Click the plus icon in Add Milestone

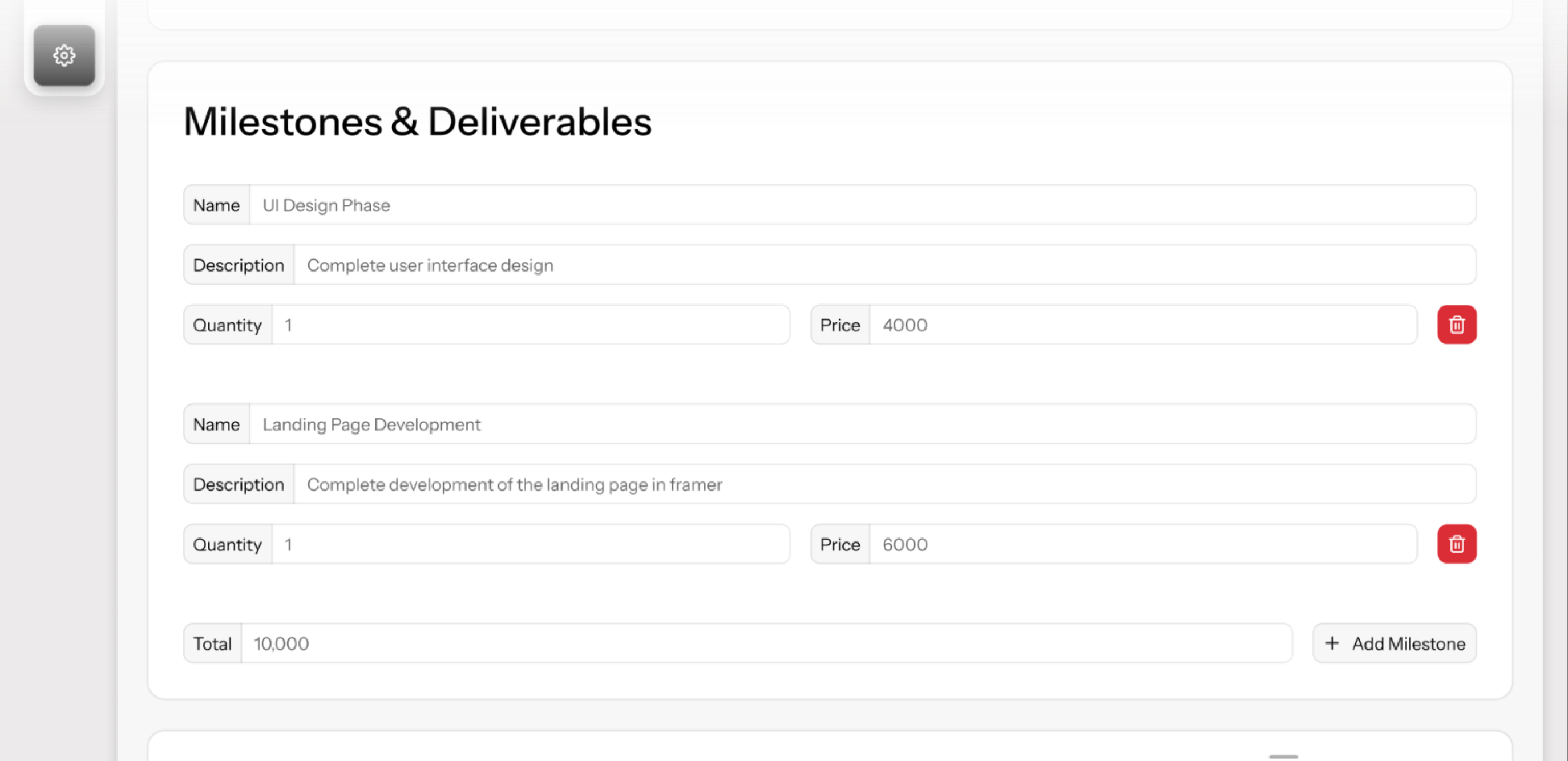point(1332,643)
